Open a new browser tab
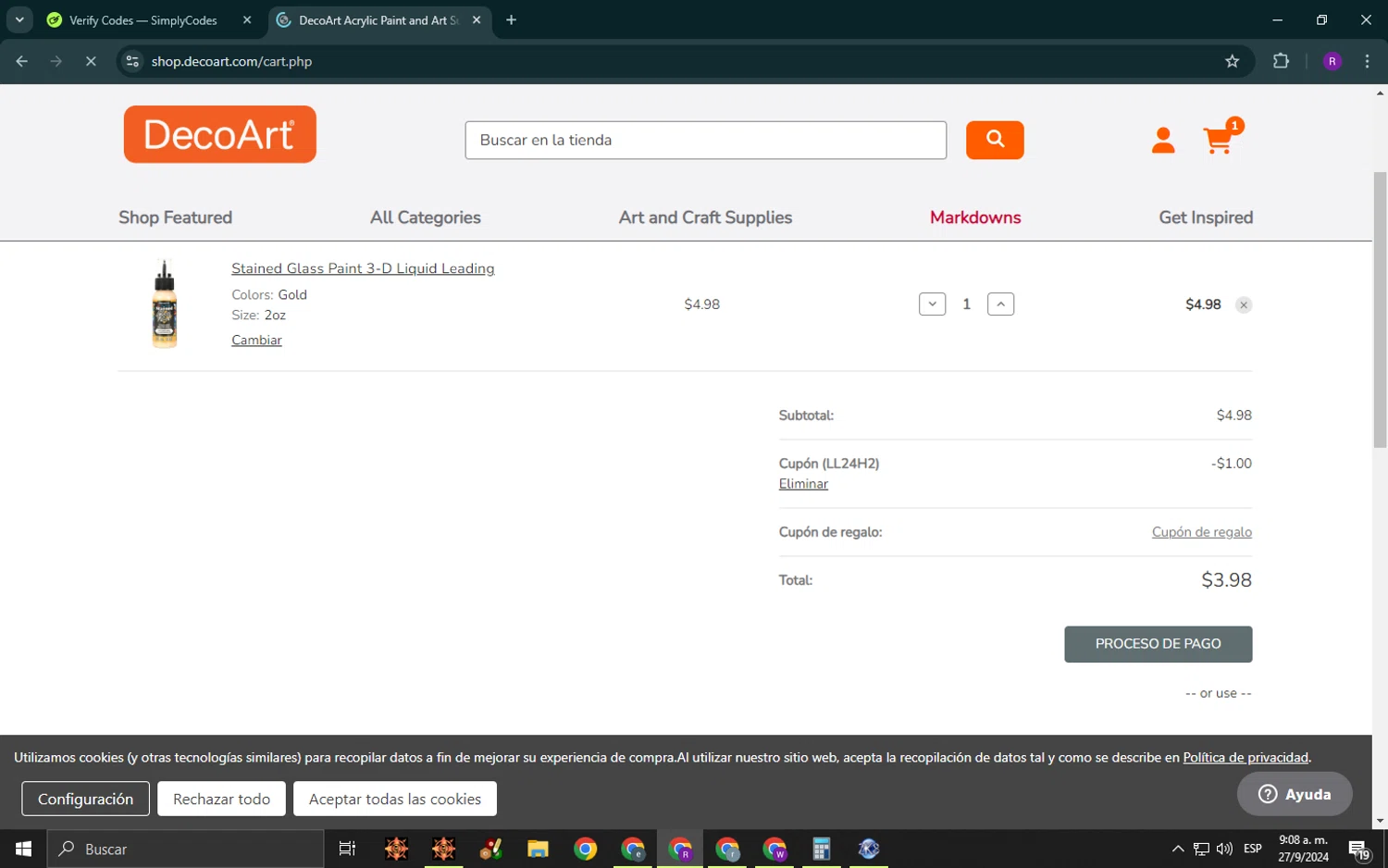This screenshot has height=868, width=1388. (x=511, y=19)
